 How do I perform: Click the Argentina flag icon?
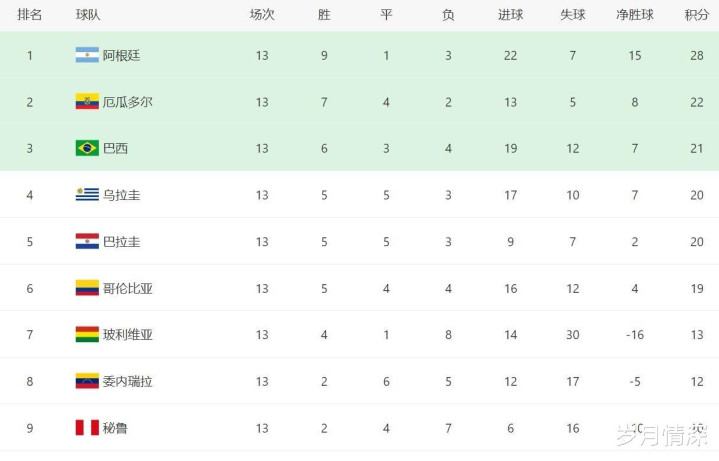tap(87, 55)
